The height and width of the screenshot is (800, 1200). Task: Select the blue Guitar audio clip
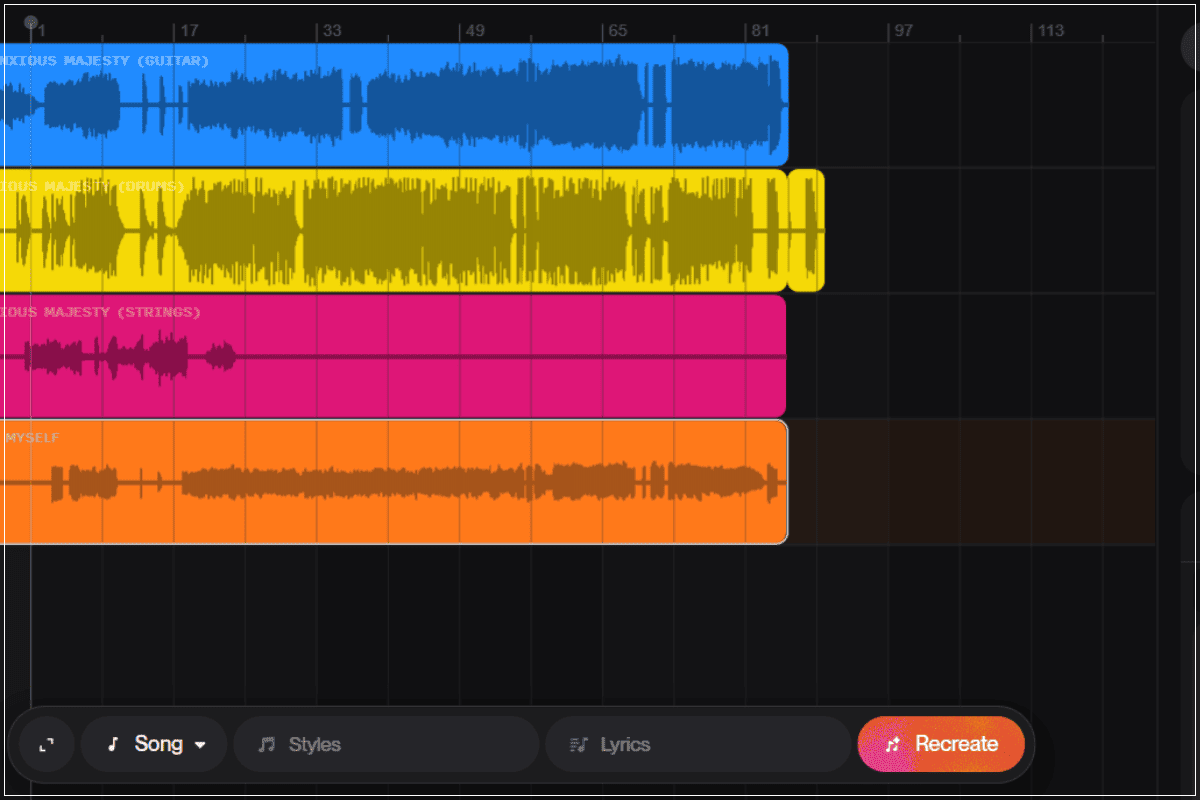tap(400, 105)
